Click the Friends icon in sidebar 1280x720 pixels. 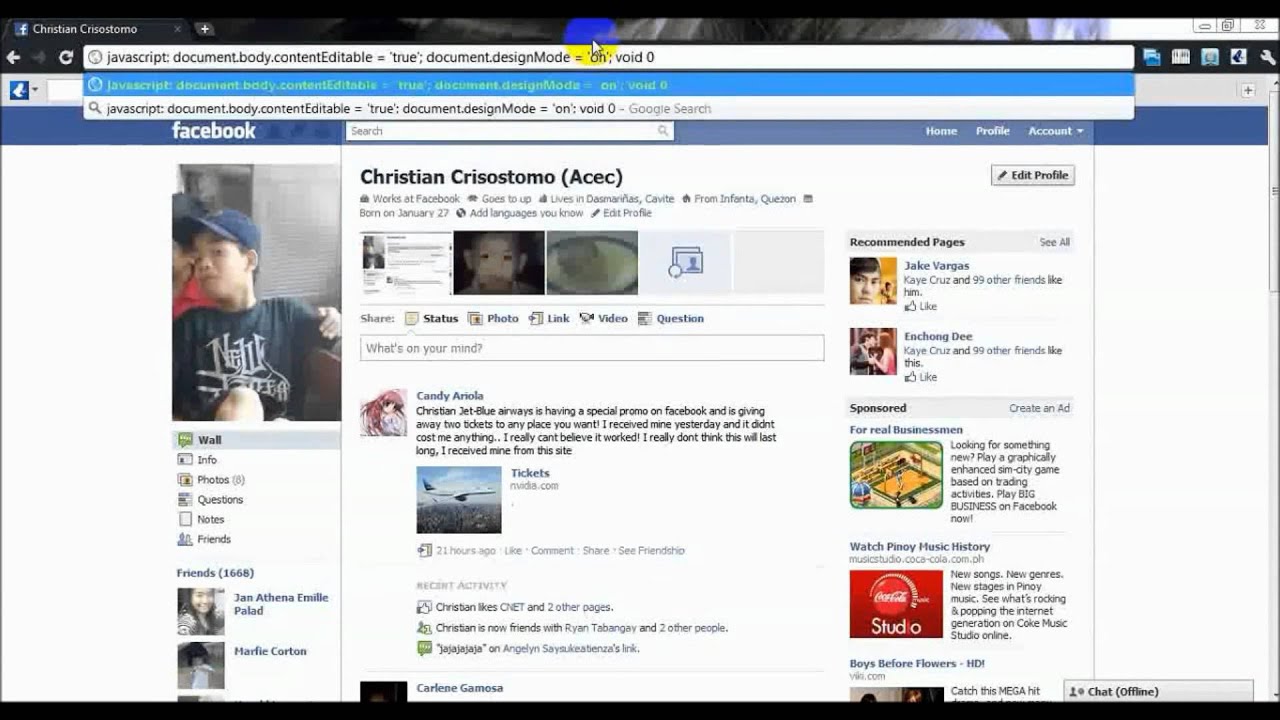click(x=185, y=539)
